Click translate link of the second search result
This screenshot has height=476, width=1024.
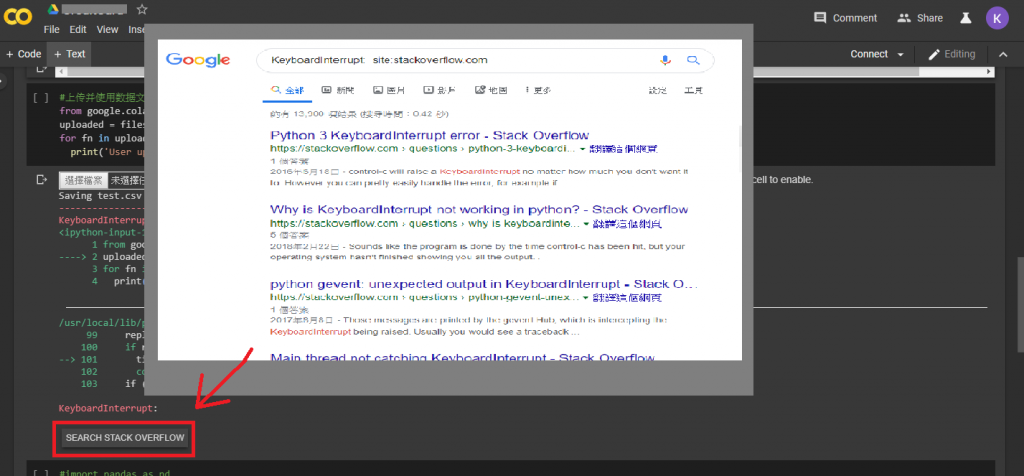(x=627, y=223)
